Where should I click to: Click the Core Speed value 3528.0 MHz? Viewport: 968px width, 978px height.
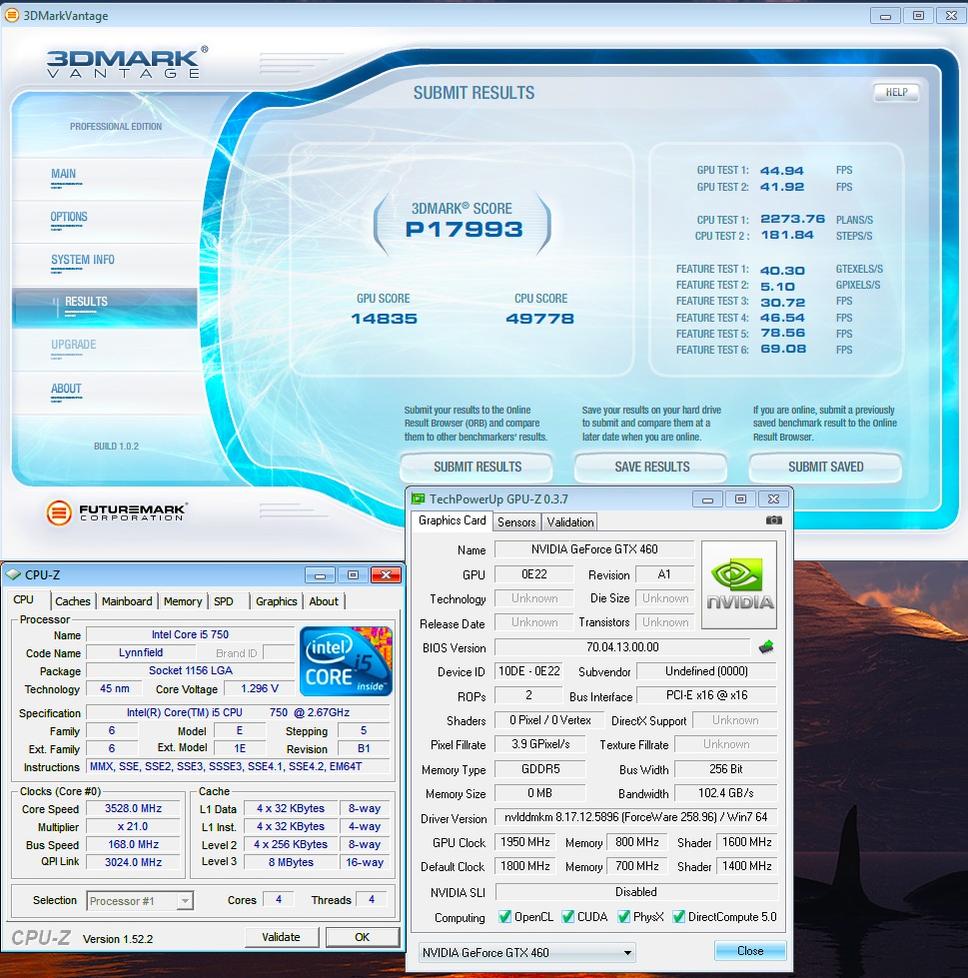pos(133,808)
